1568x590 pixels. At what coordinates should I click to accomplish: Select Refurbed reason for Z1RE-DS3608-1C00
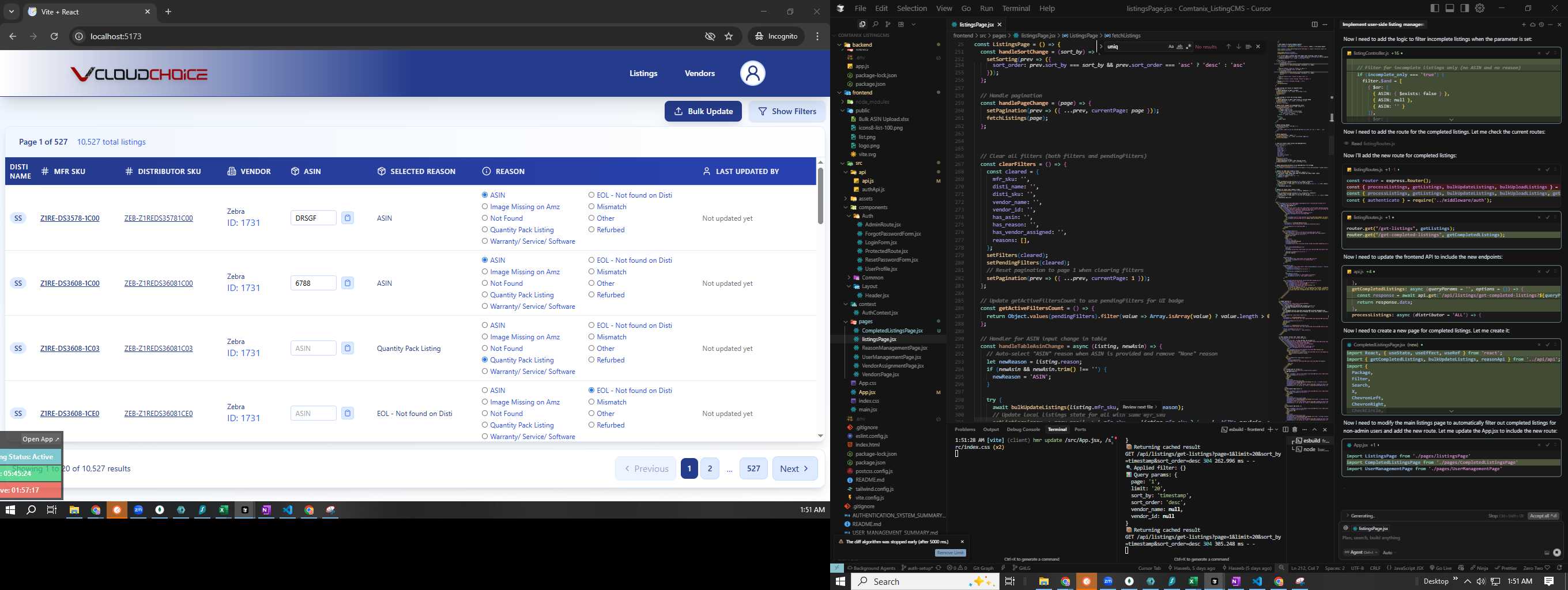[x=591, y=295]
